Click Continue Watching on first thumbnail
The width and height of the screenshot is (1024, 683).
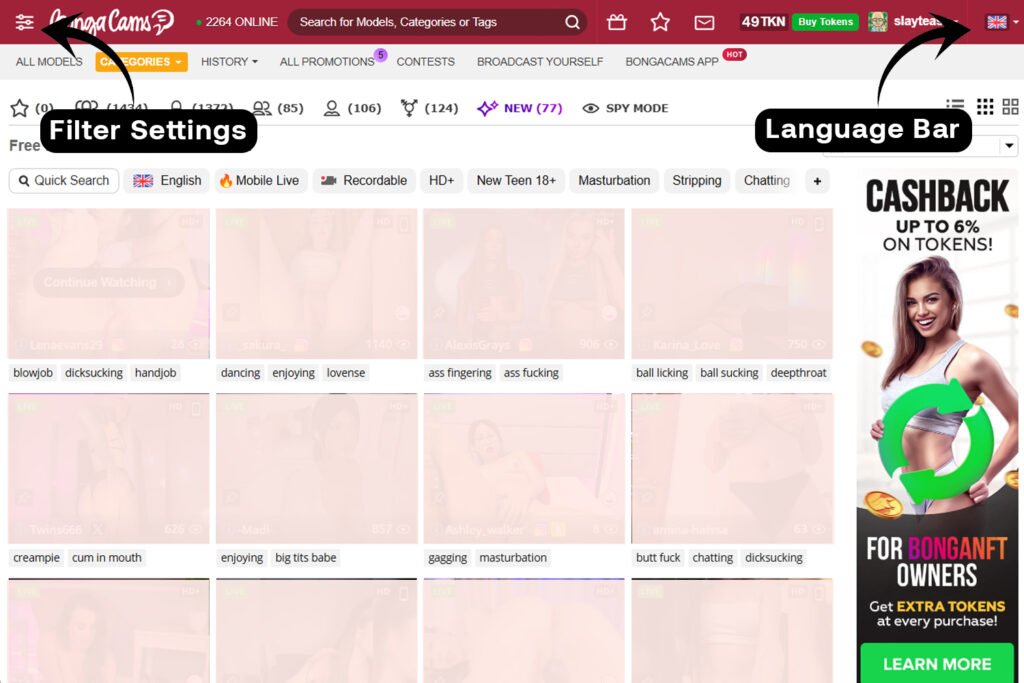(x=108, y=283)
